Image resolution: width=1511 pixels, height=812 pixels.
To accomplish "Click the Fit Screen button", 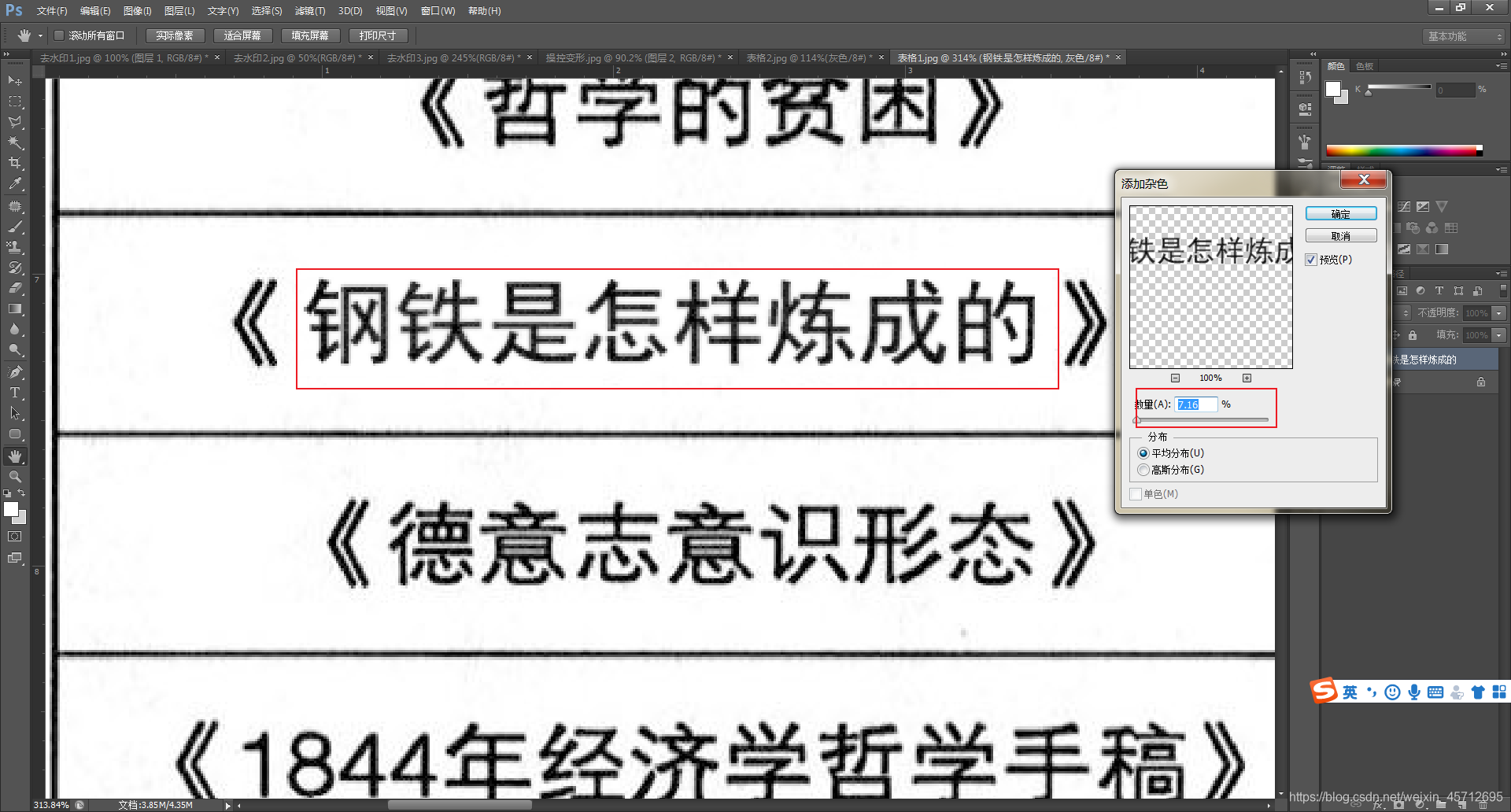I will coord(242,35).
